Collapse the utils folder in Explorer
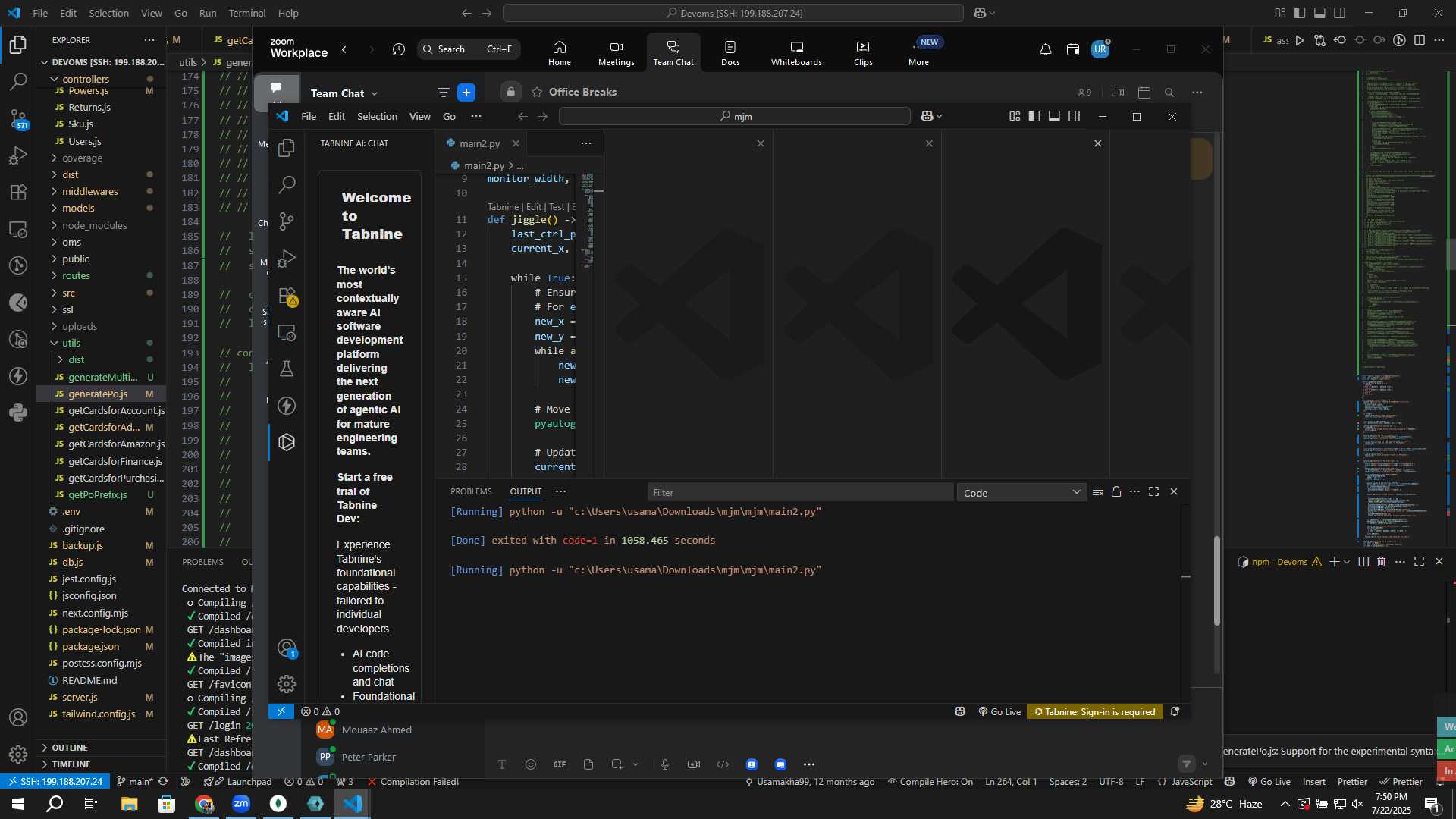 [x=71, y=344]
